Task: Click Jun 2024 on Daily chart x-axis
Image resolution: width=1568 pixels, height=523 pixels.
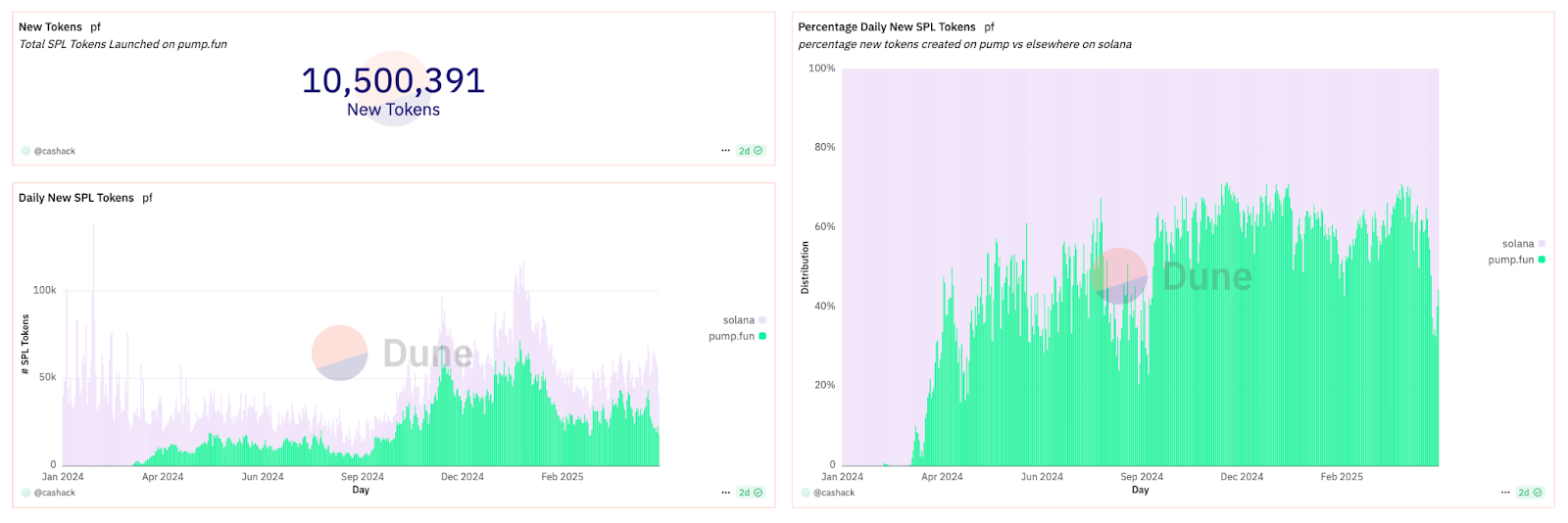Action: pyautogui.click(x=263, y=477)
